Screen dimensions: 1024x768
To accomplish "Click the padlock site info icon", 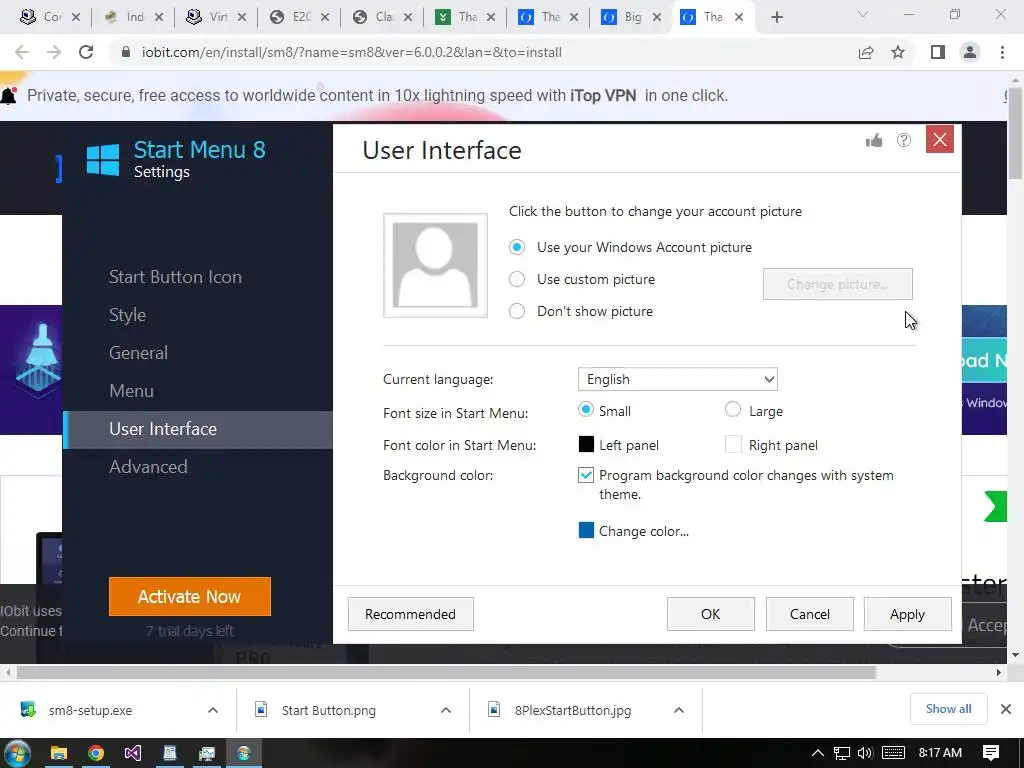I will 126,52.
